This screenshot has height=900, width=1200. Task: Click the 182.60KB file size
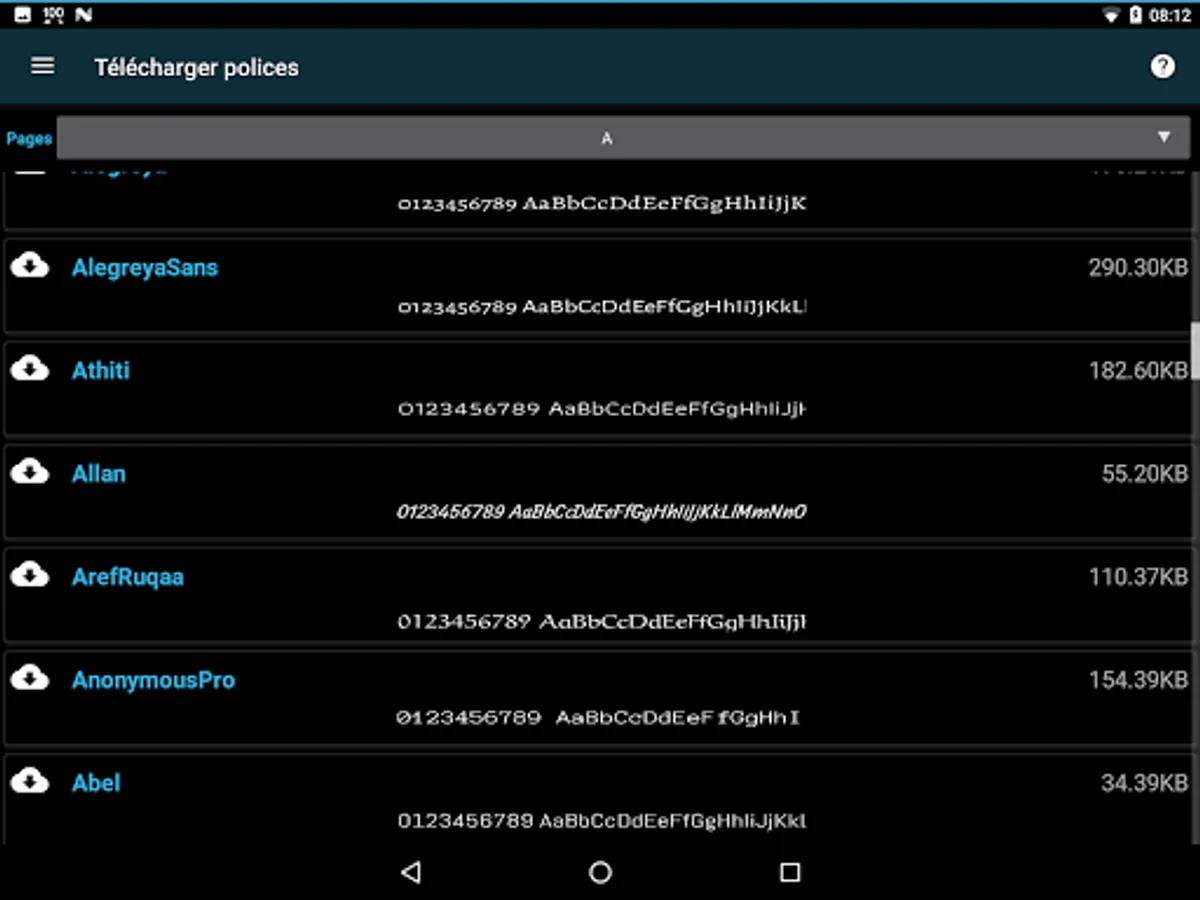1138,371
